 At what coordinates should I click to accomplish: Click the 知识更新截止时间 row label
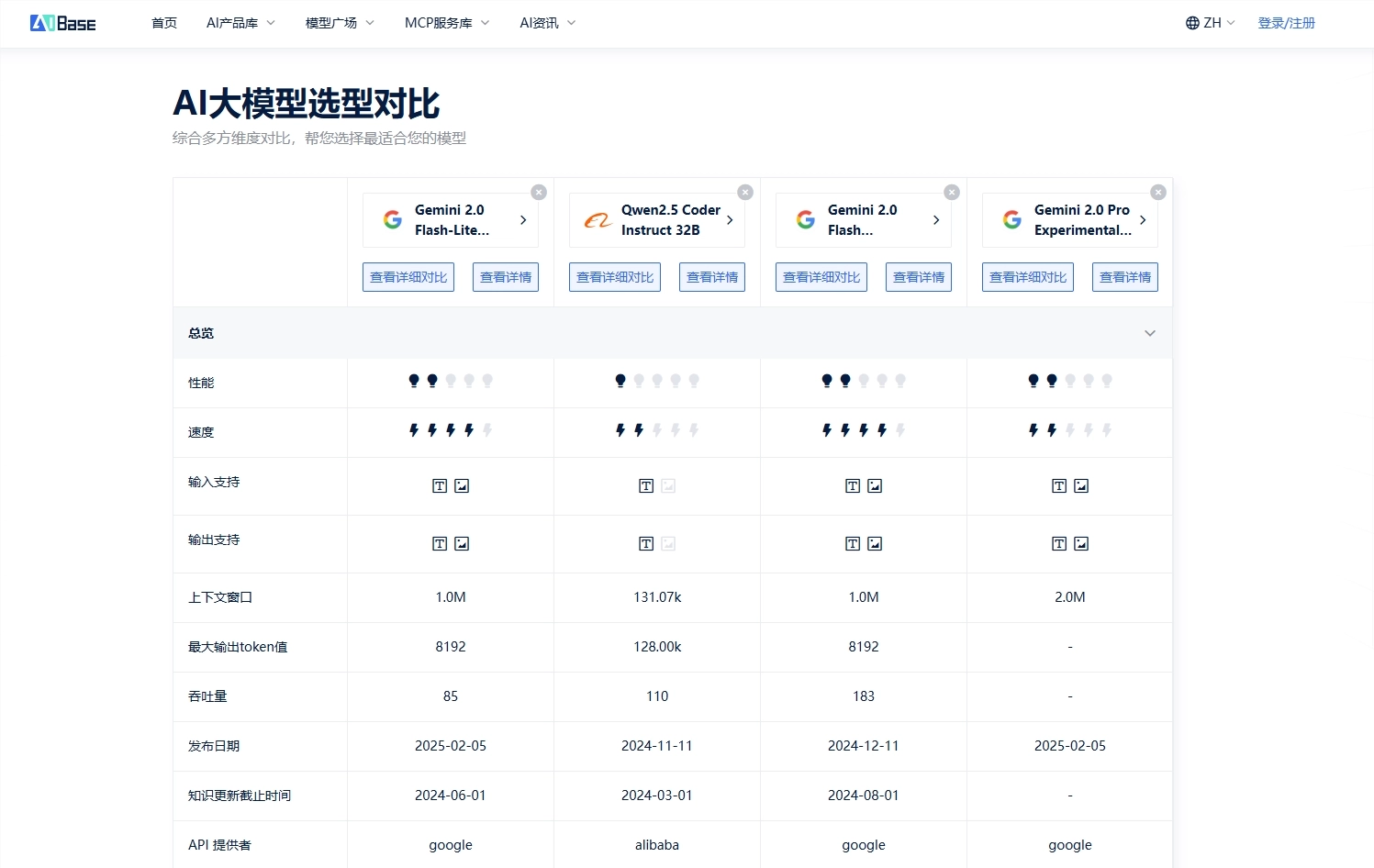pyautogui.click(x=240, y=796)
